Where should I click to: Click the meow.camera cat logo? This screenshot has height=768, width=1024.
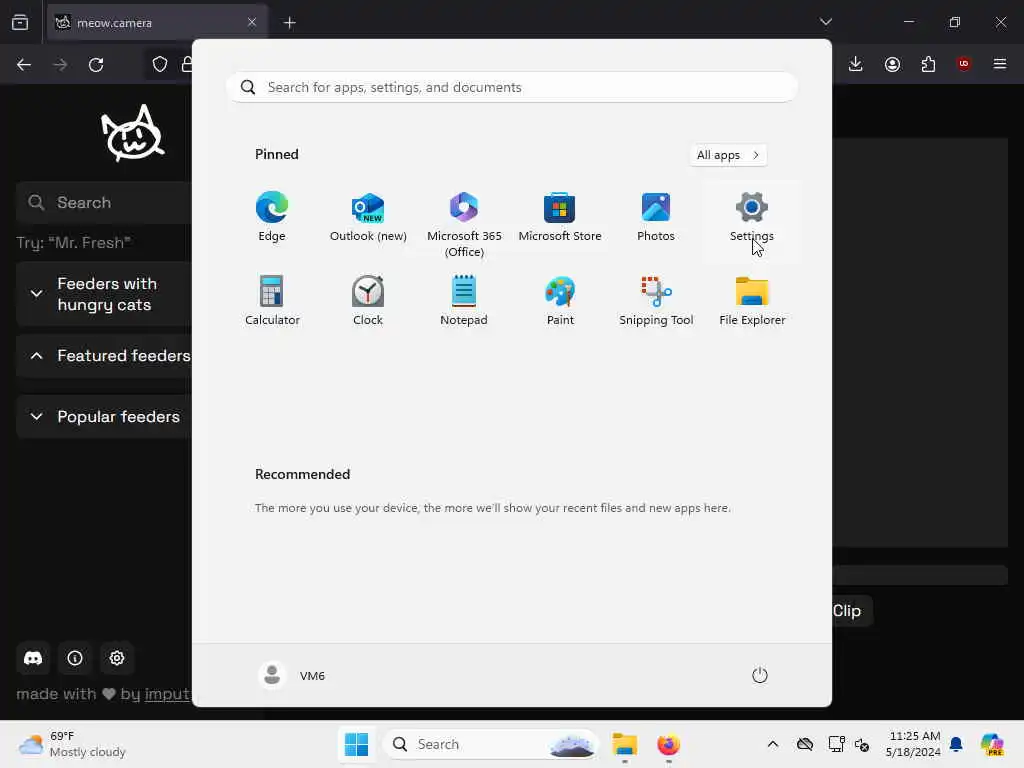coord(133,134)
